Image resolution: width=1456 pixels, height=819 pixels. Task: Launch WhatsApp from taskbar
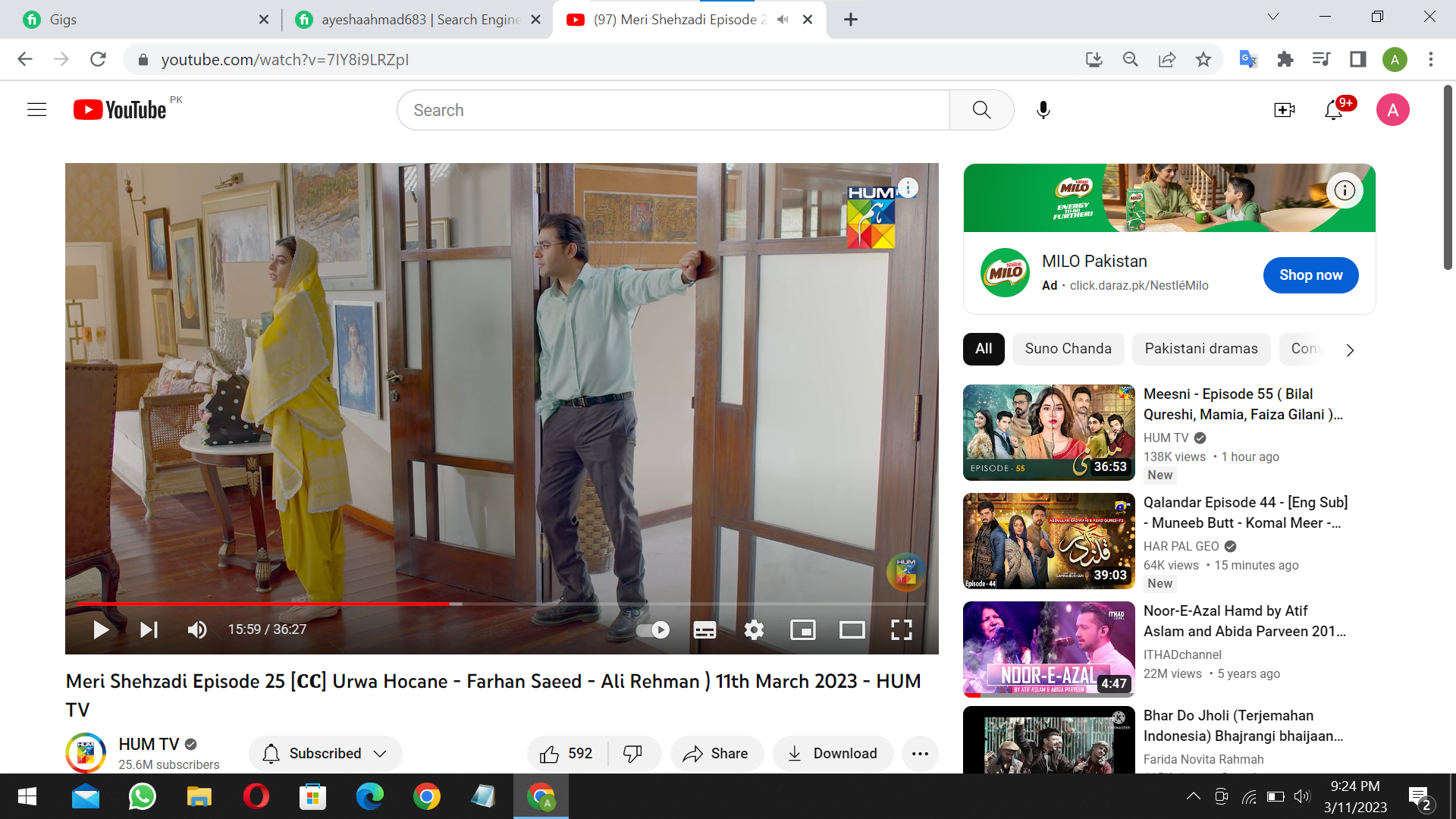click(142, 796)
